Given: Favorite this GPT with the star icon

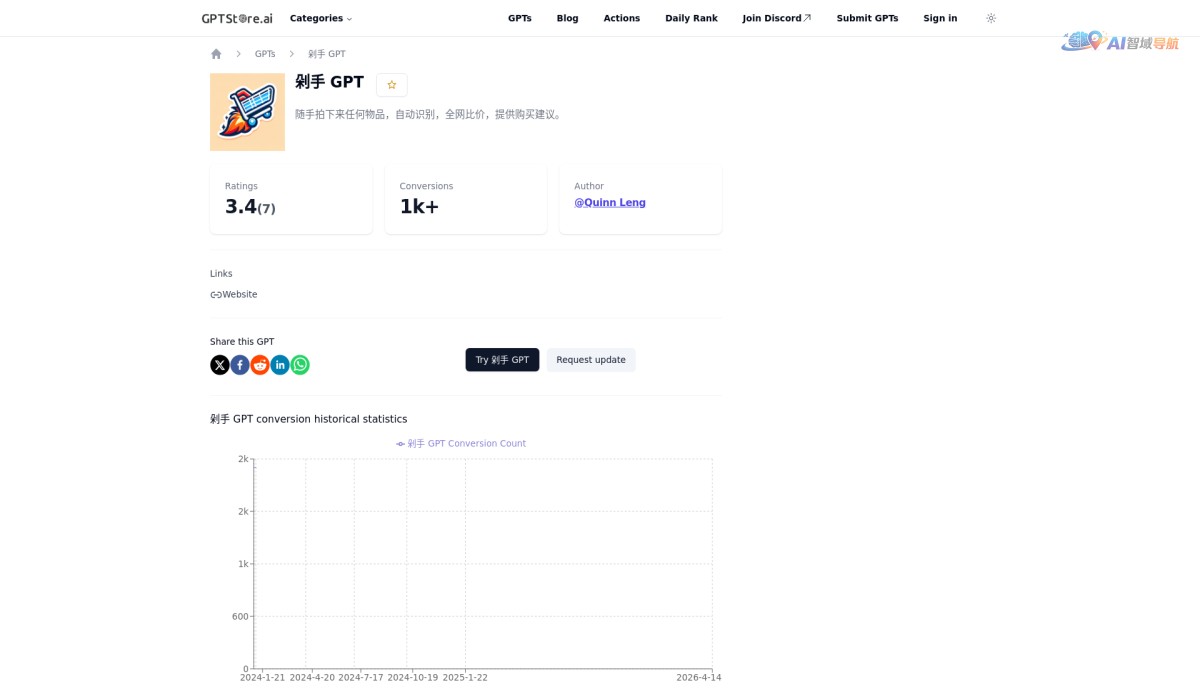Looking at the screenshot, I should [392, 85].
